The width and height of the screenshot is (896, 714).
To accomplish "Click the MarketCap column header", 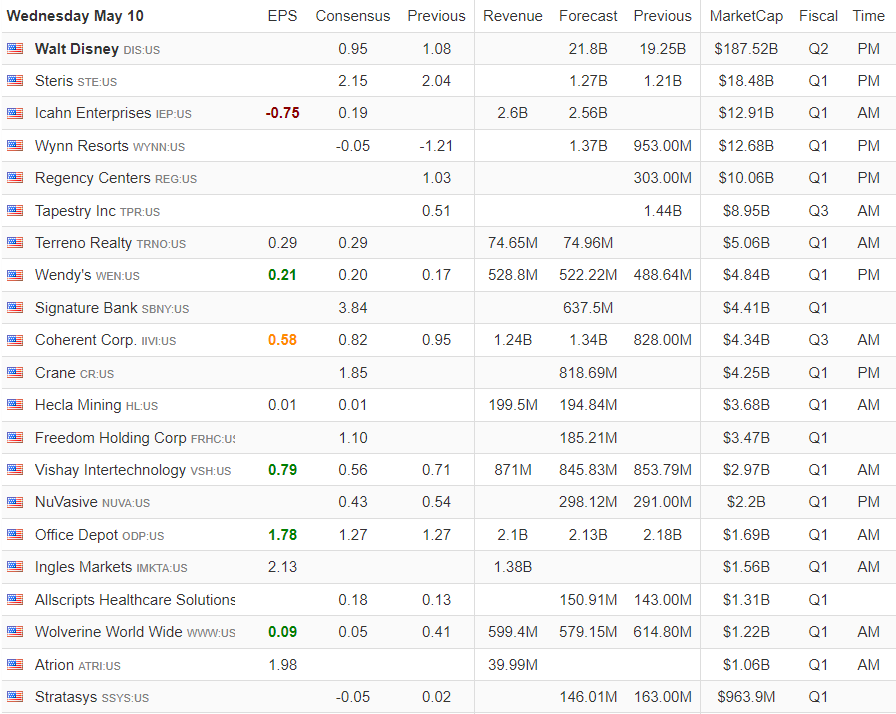I will click(x=746, y=16).
